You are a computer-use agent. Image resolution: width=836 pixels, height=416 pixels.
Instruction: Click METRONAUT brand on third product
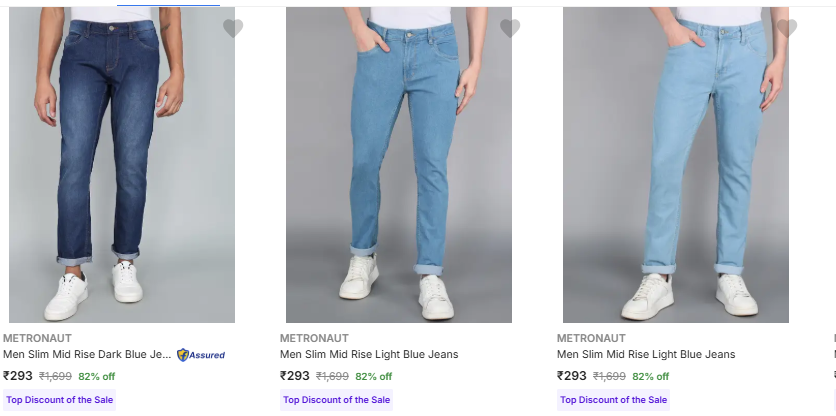591,338
